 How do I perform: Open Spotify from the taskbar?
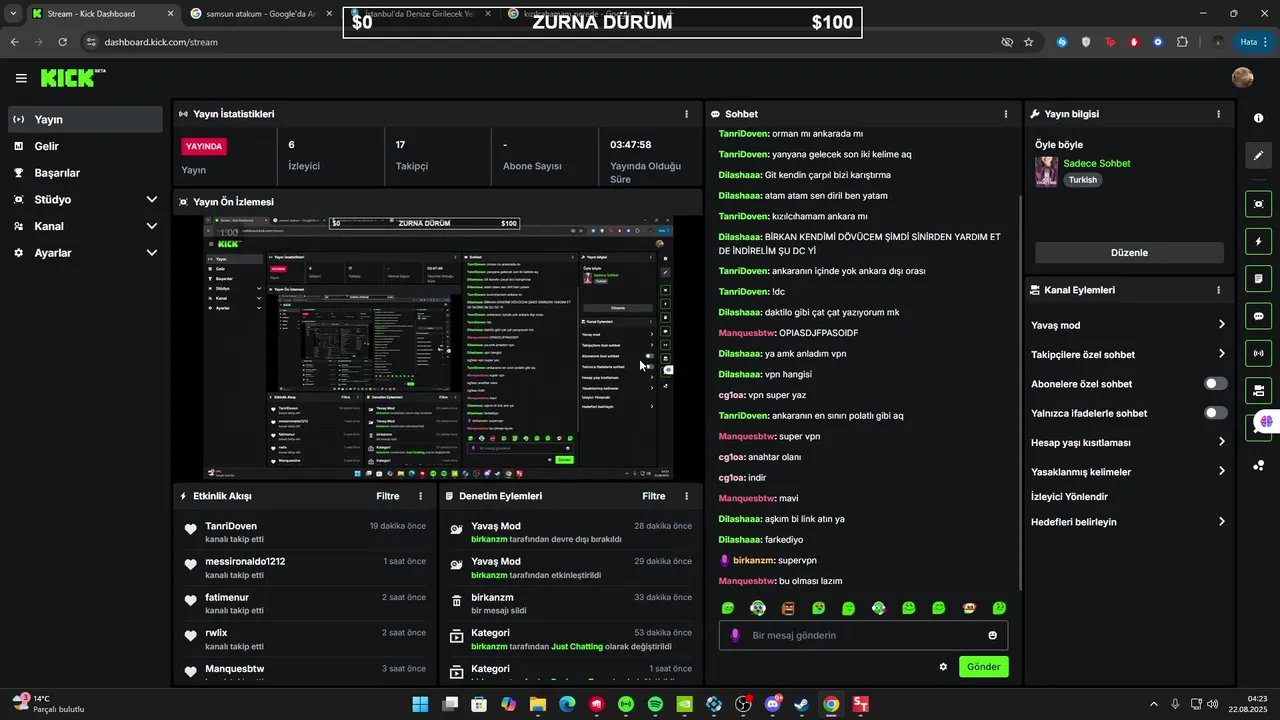click(x=656, y=704)
